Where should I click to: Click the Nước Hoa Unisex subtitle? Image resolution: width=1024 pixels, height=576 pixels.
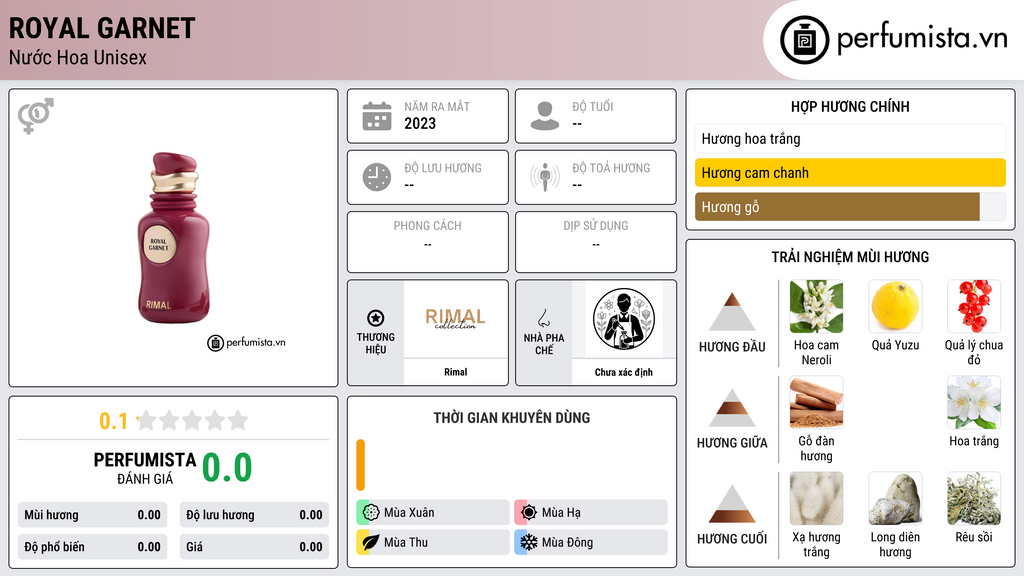pos(78,57)
